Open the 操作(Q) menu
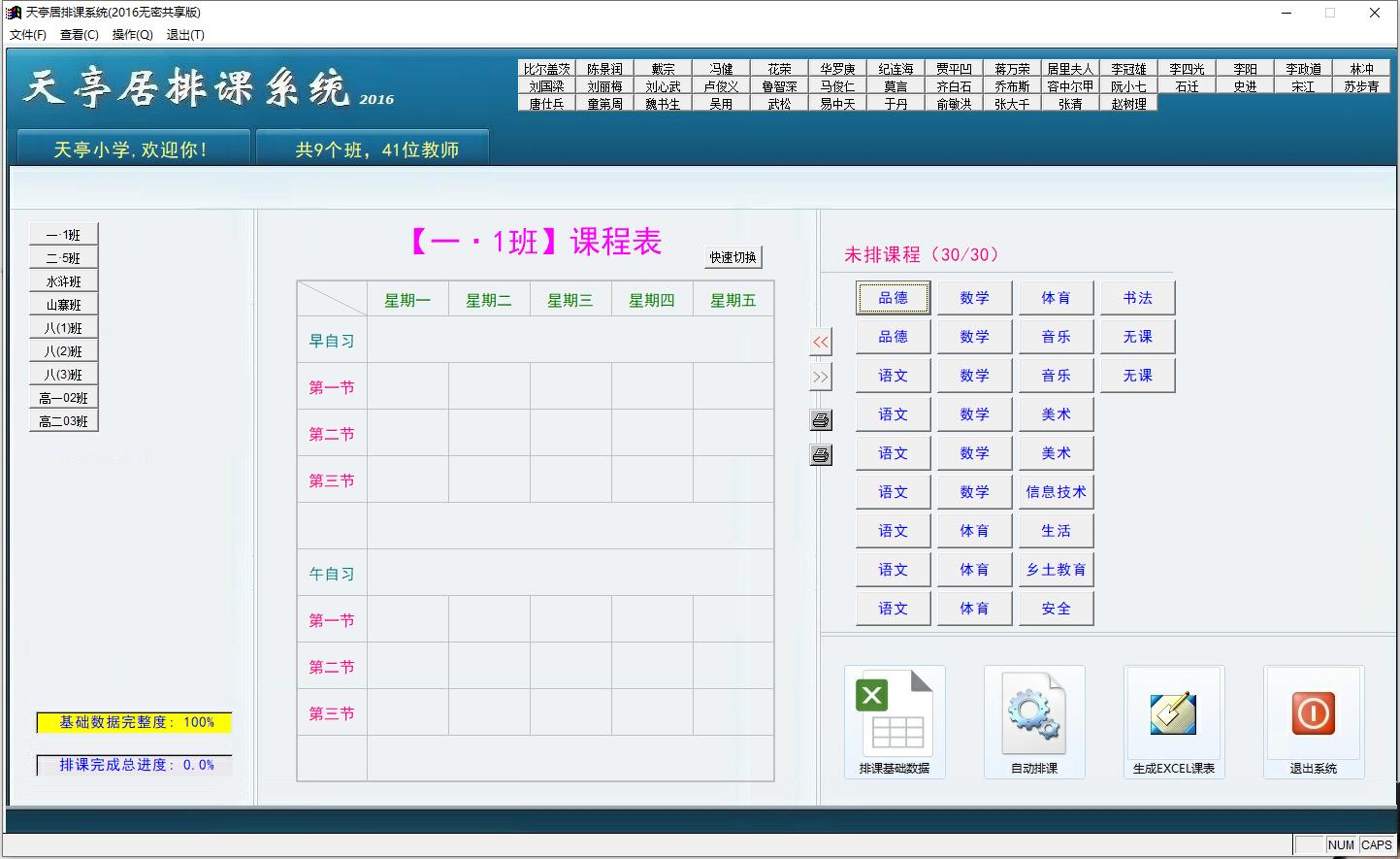 tap(132, 35)
